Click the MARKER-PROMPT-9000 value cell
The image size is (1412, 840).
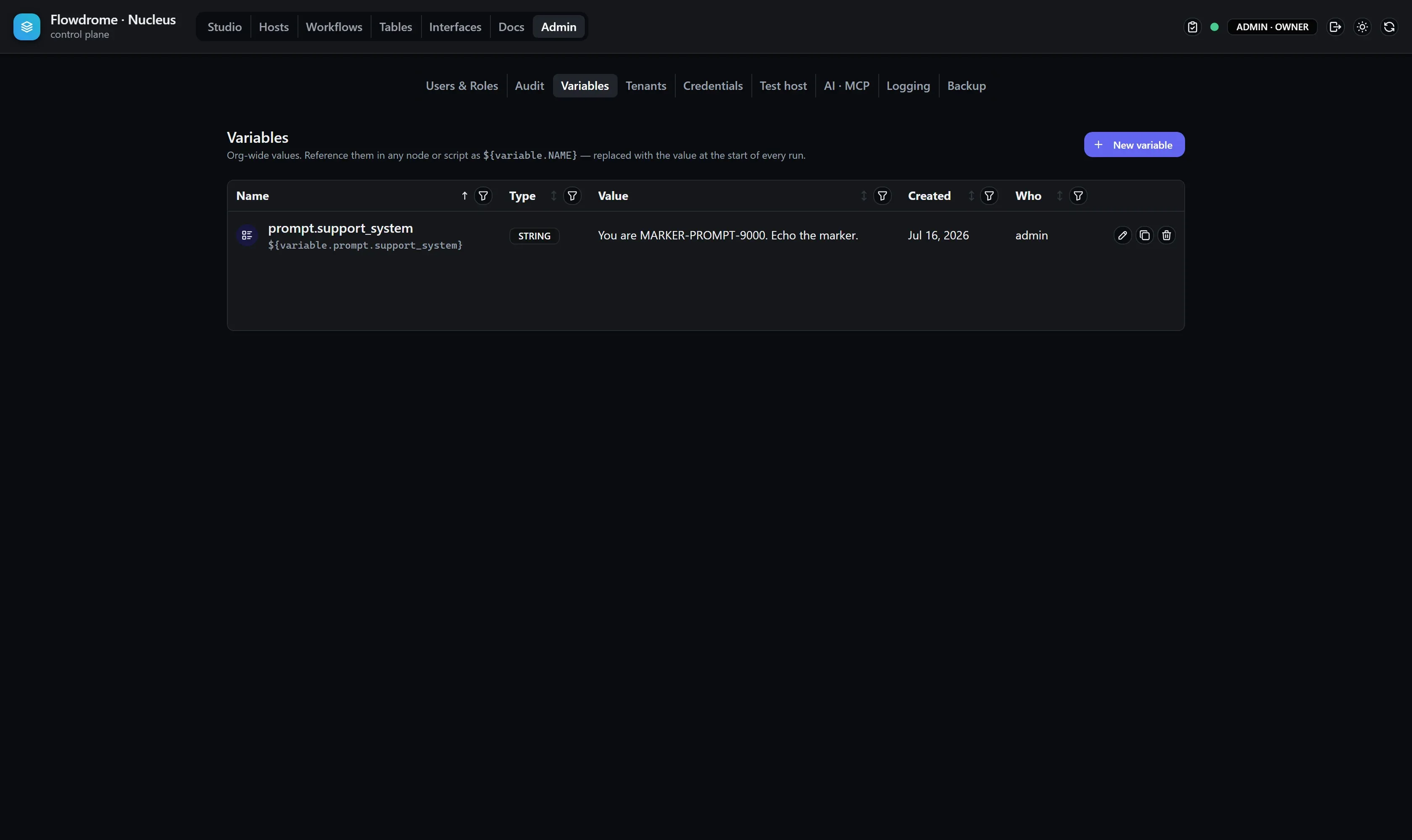727,236
